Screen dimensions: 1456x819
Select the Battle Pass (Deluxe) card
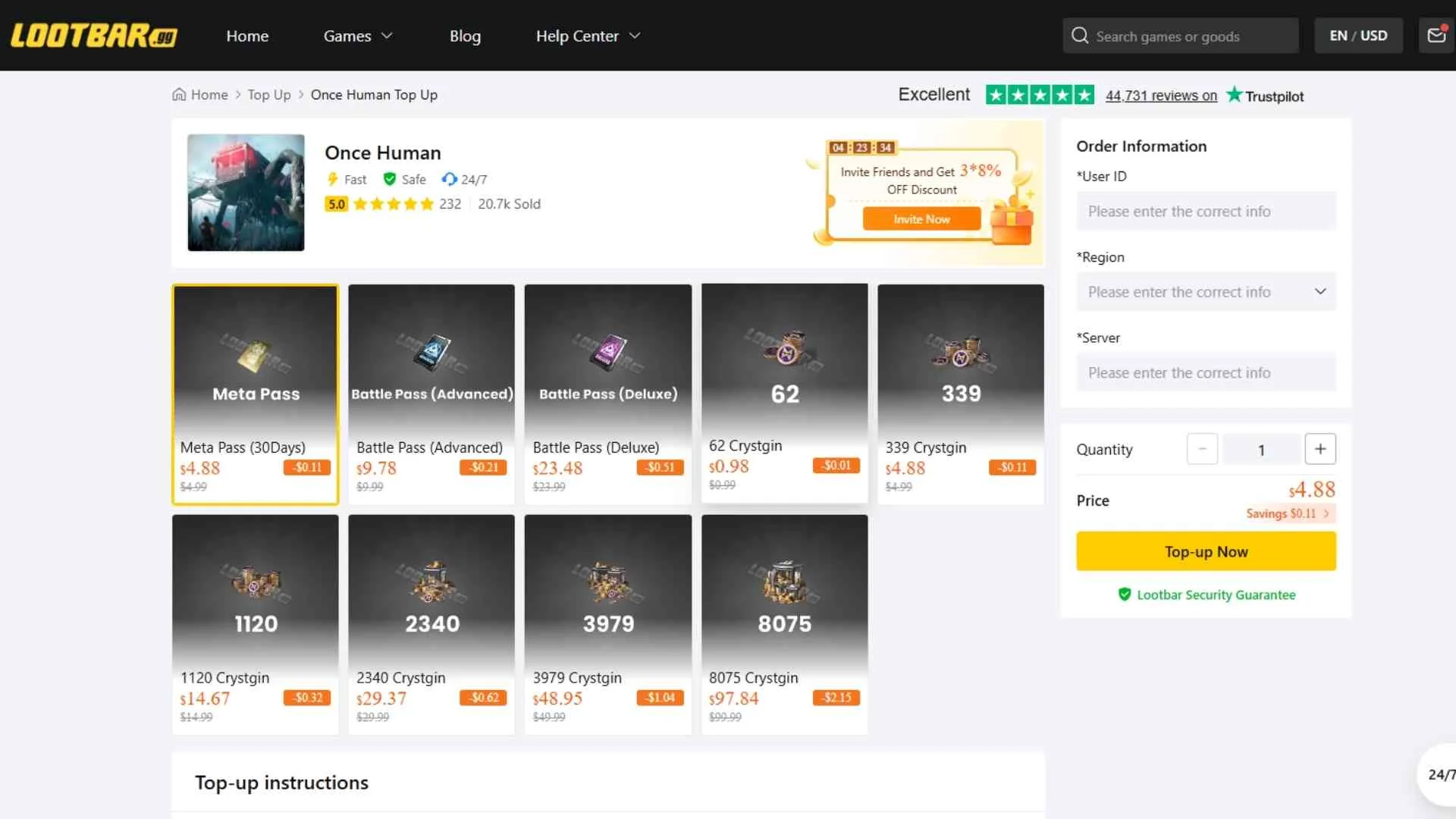click(x=608, y=394)
